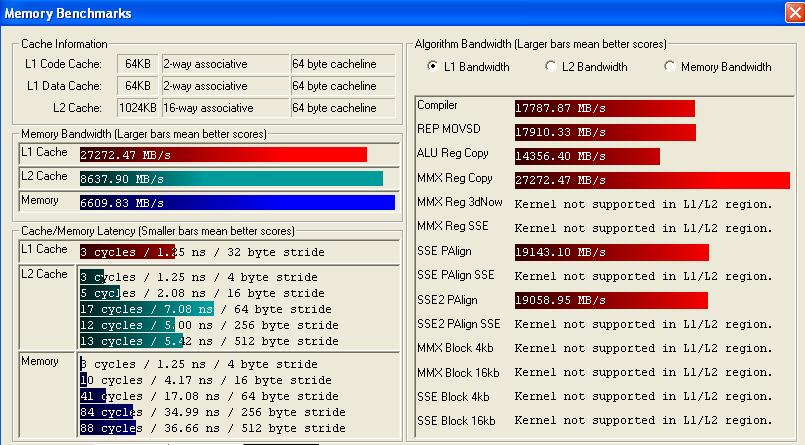Screen dimensions: 805x445
Task: Click the Memory Benchmarks title bar text
Action: point(68,13)
